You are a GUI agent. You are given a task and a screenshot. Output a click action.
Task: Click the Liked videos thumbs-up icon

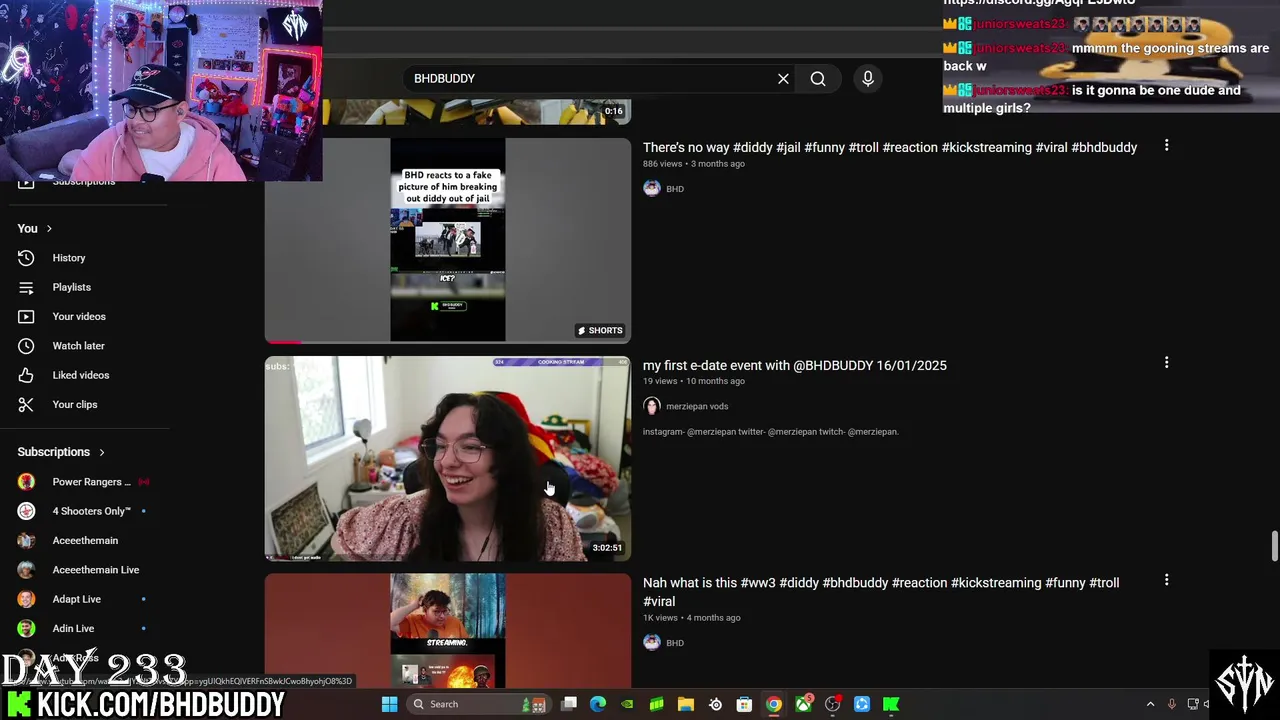(x=26, y=375)
